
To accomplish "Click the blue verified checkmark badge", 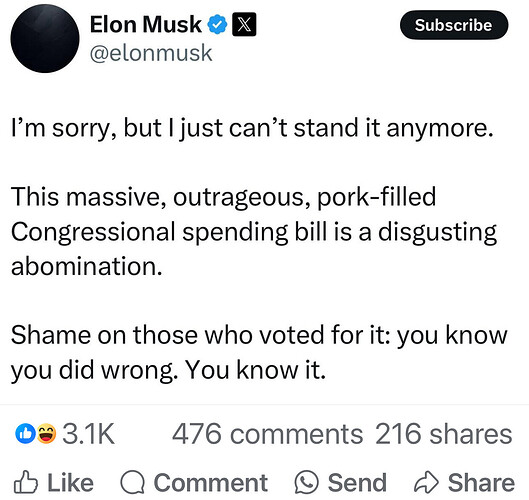I will tap(217, 25).
